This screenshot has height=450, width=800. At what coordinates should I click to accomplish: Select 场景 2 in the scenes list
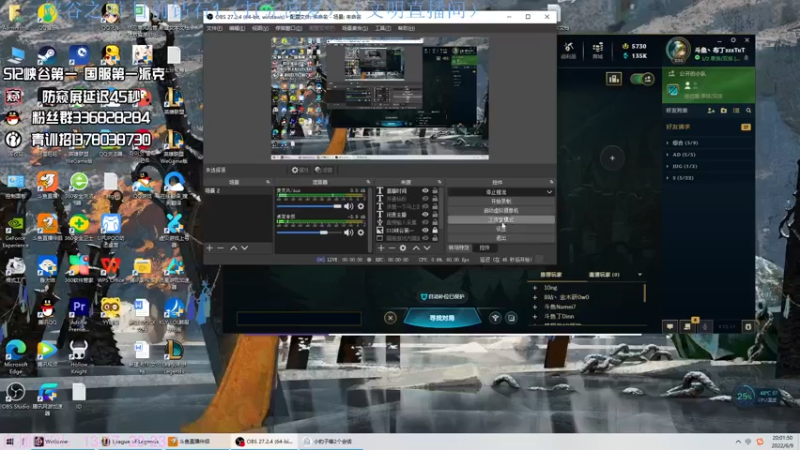point(238,190)
